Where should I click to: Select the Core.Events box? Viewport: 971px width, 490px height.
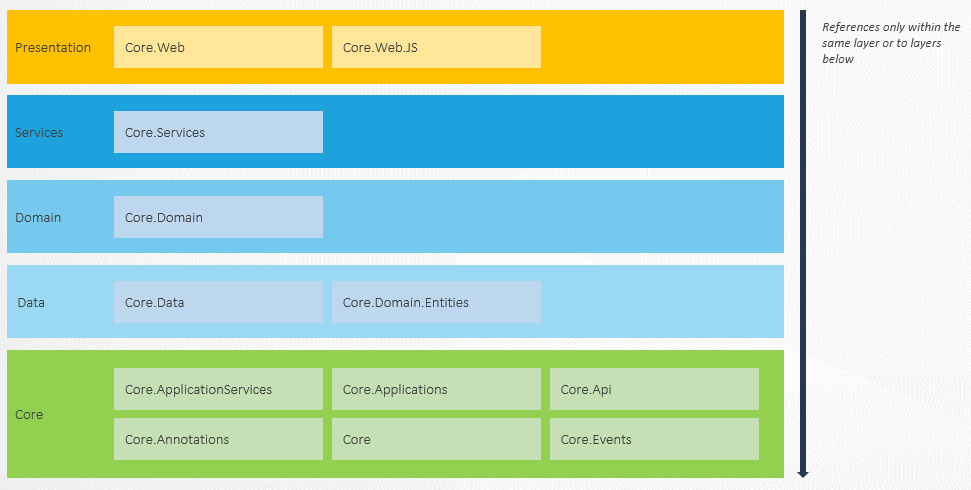(654, 439)
